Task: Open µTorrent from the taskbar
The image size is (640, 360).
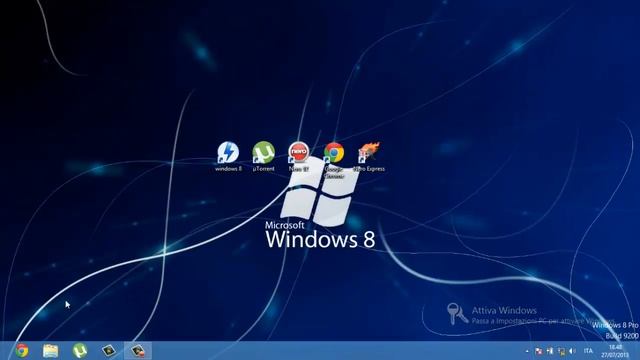Action: coord(80,351)
